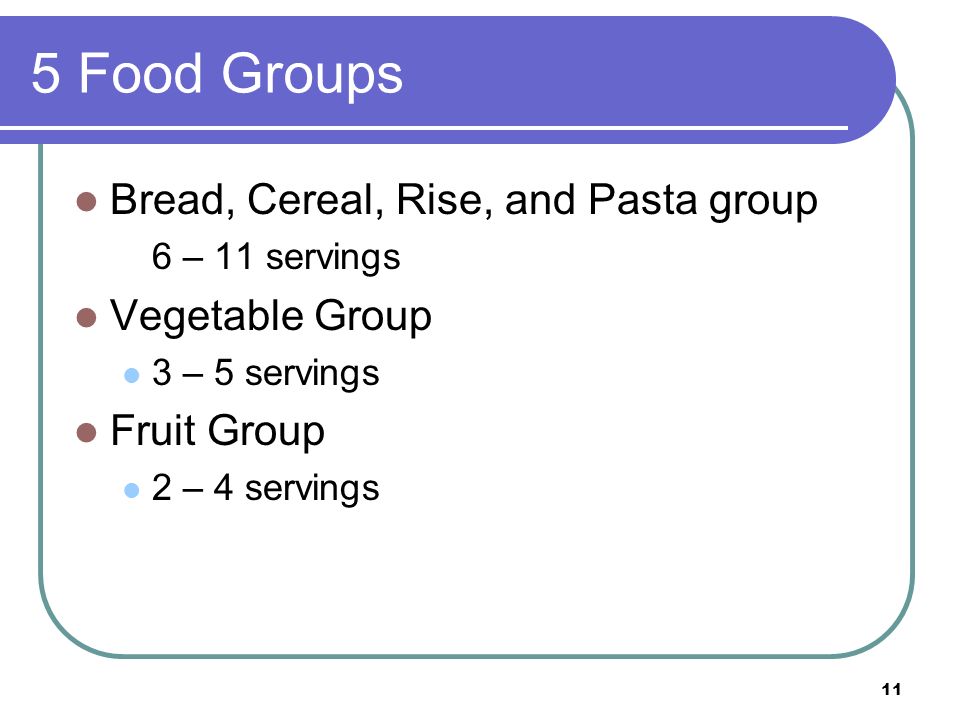This screenshot has width=960, height=720.
Task: Click the slide number 11
Action: 891,689
